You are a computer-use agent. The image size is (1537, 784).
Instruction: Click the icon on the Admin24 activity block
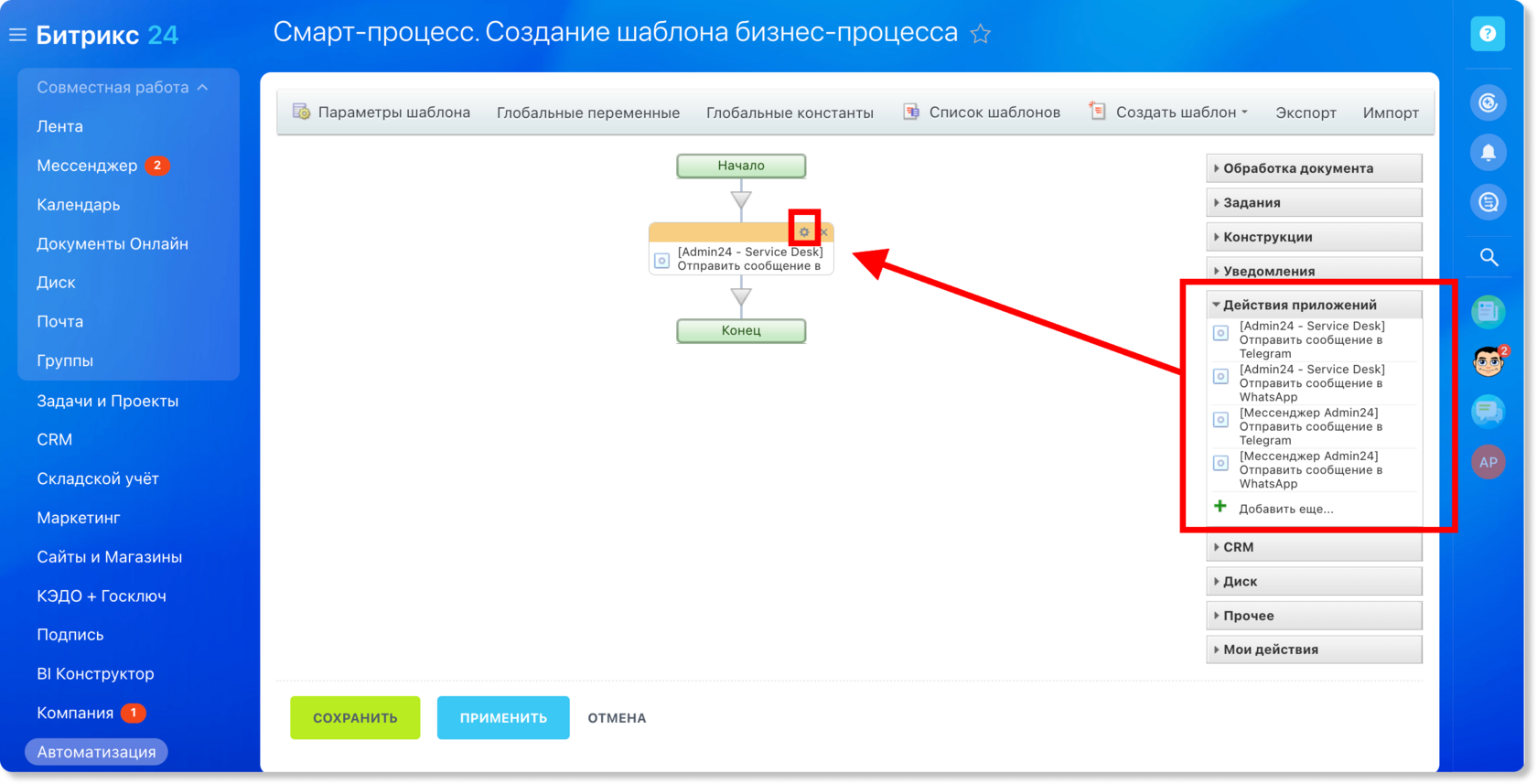tap(661, 261)
